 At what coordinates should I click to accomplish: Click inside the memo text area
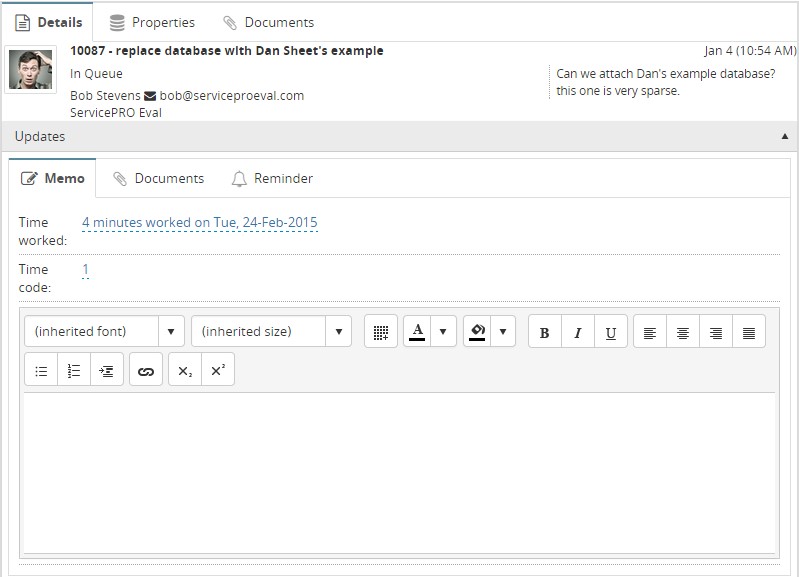[398, 470]
